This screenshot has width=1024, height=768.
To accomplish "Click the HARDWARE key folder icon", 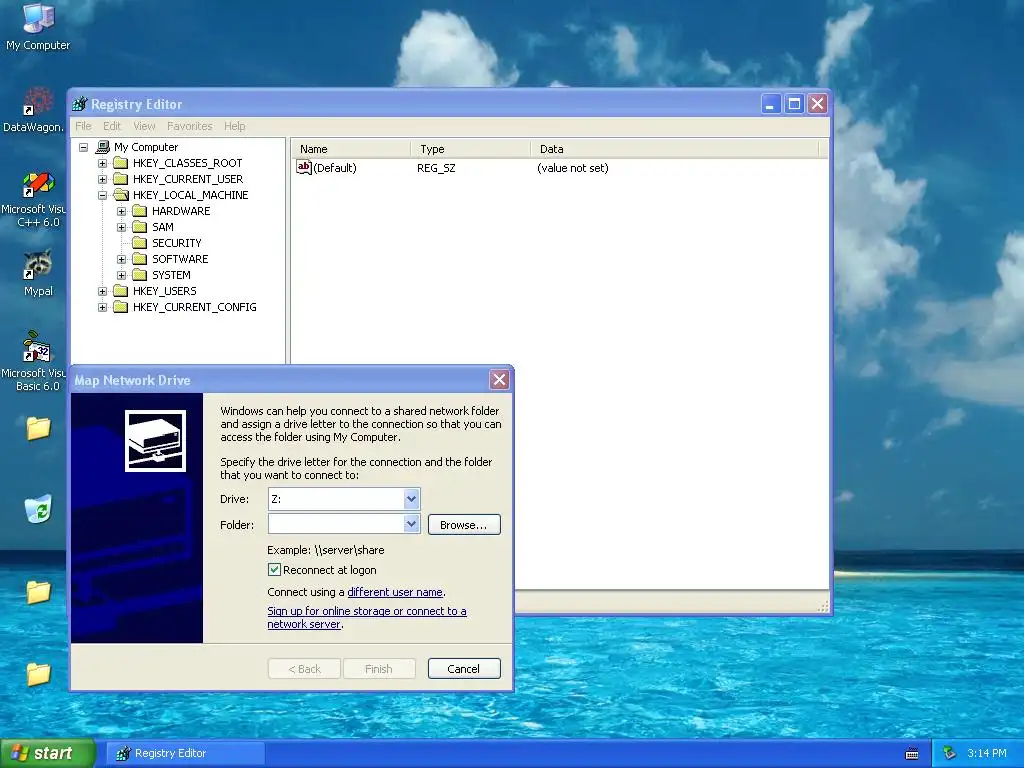I will point(140,211).
